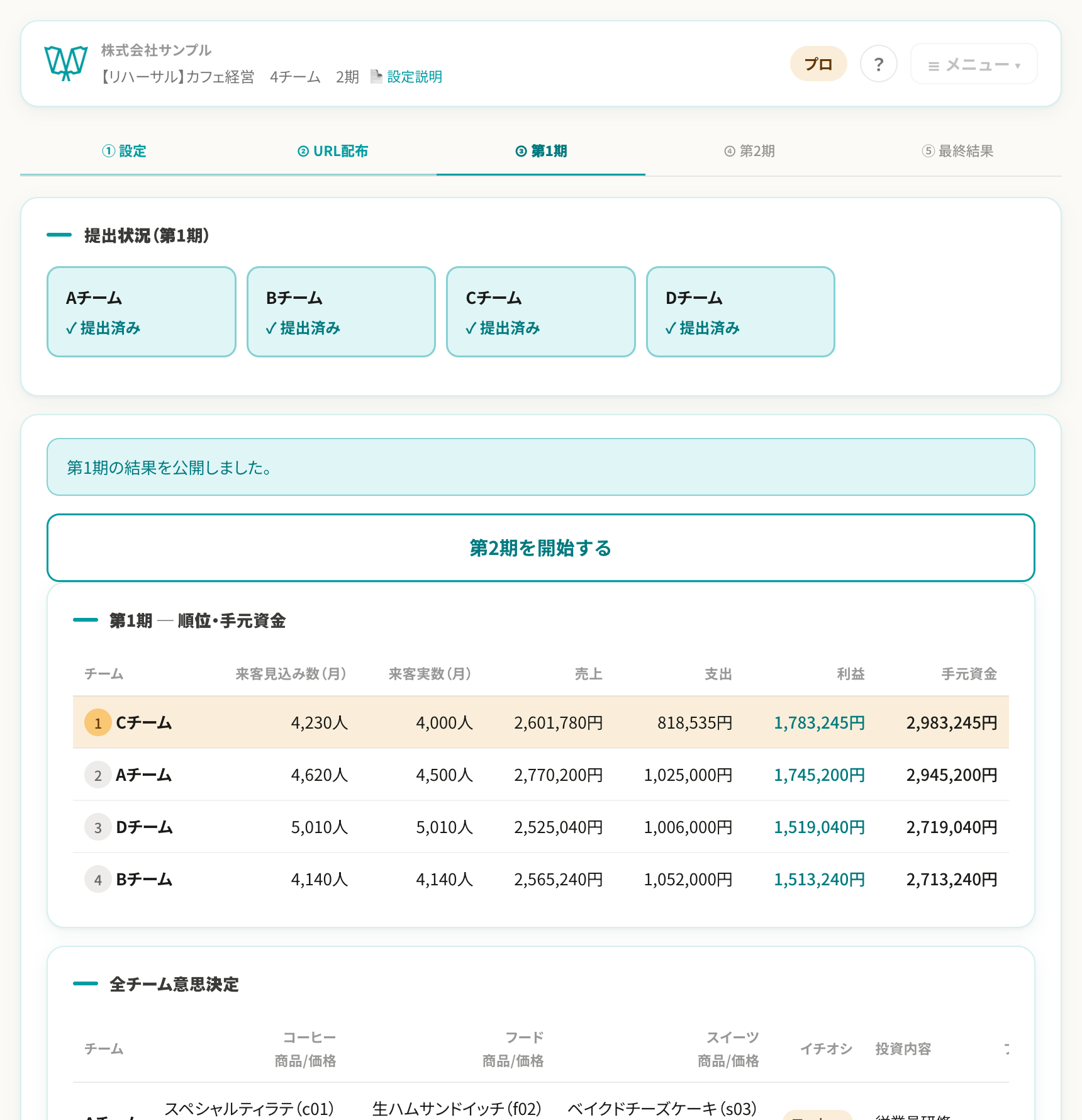Click Dチーム expenses 1,006,000円
This screenshot has height=1120, width=1082.
pyautogui.click(x=688, y=827)
